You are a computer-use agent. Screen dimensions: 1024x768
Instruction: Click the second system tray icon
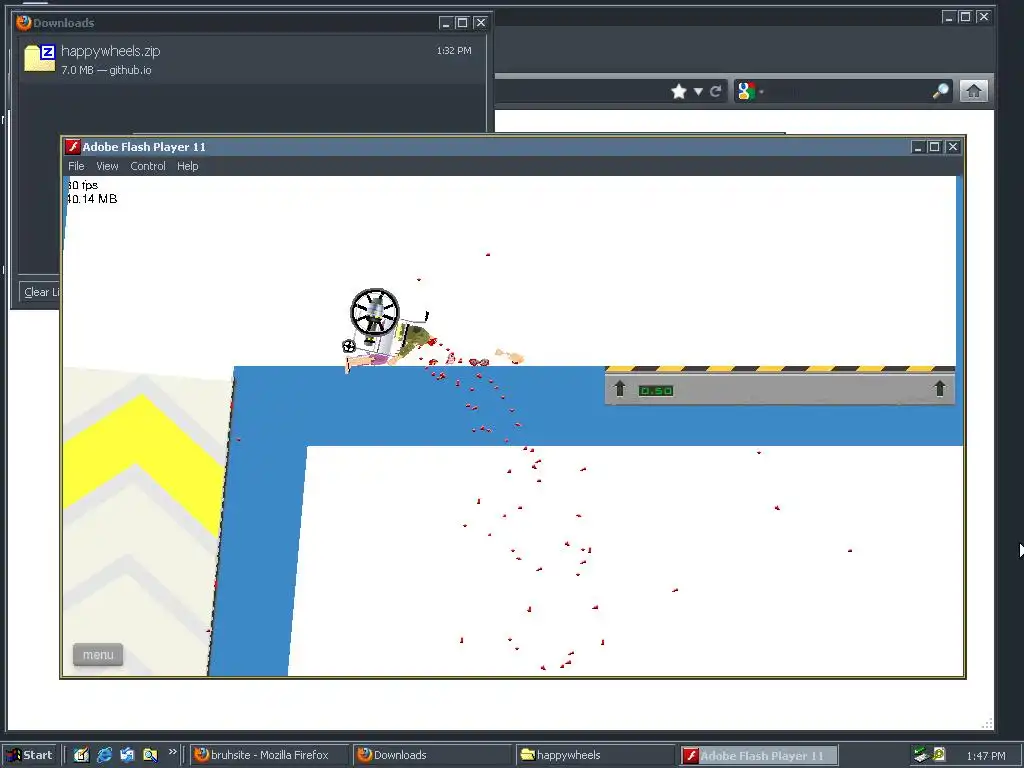[x=939, y=754]
